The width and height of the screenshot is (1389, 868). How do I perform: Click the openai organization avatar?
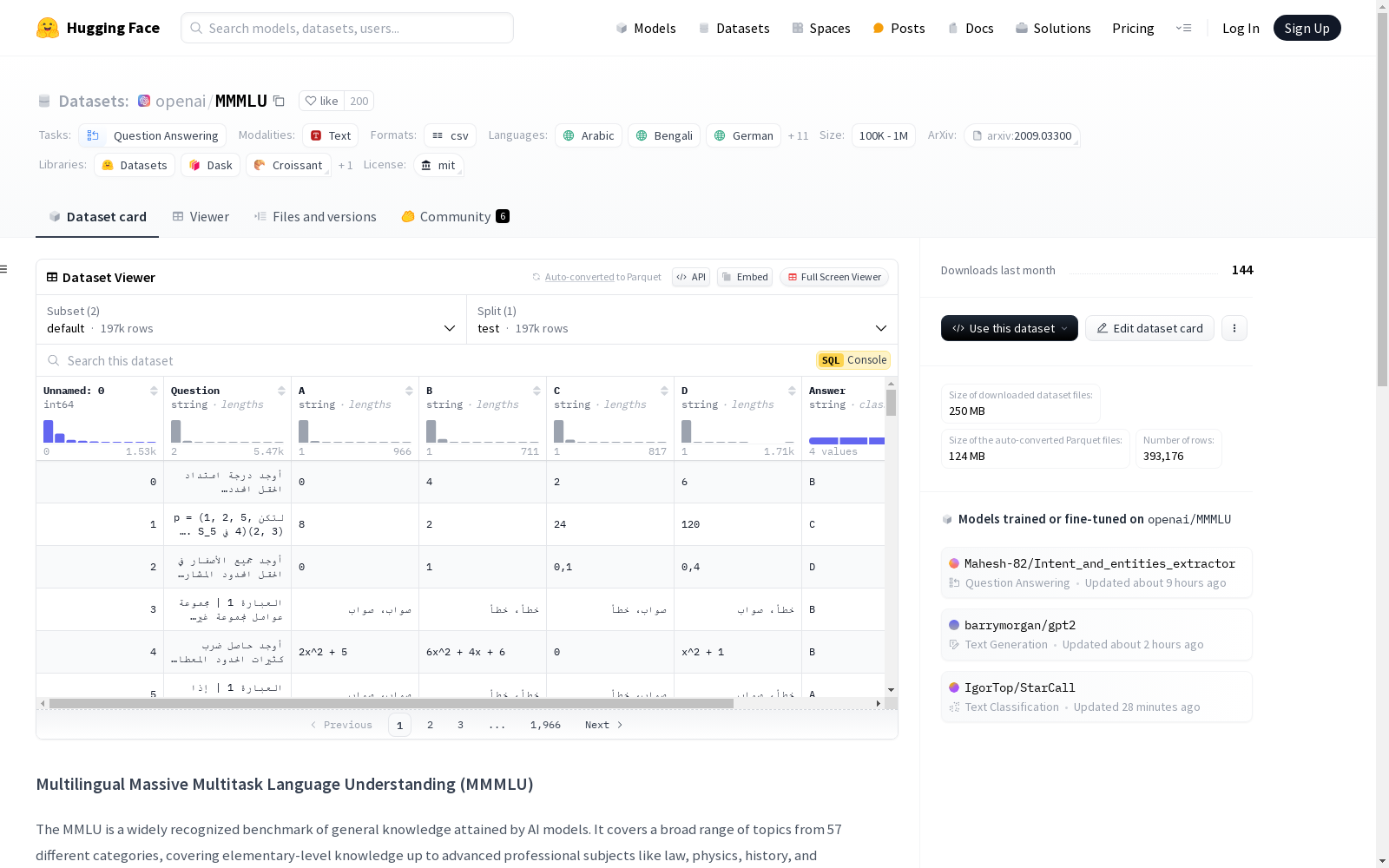coord(144,101)
